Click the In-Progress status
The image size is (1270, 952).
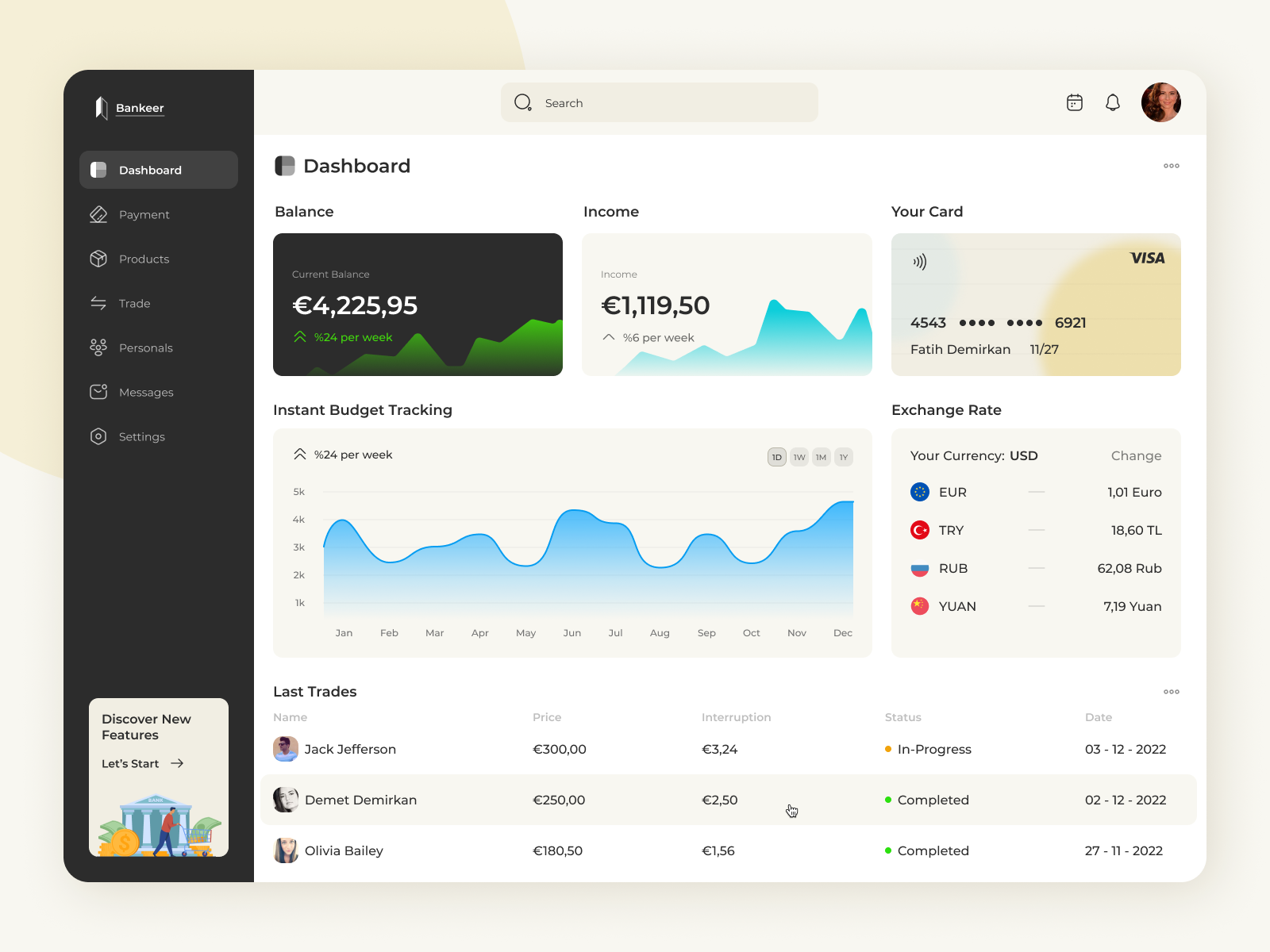(x=928, y=749)
